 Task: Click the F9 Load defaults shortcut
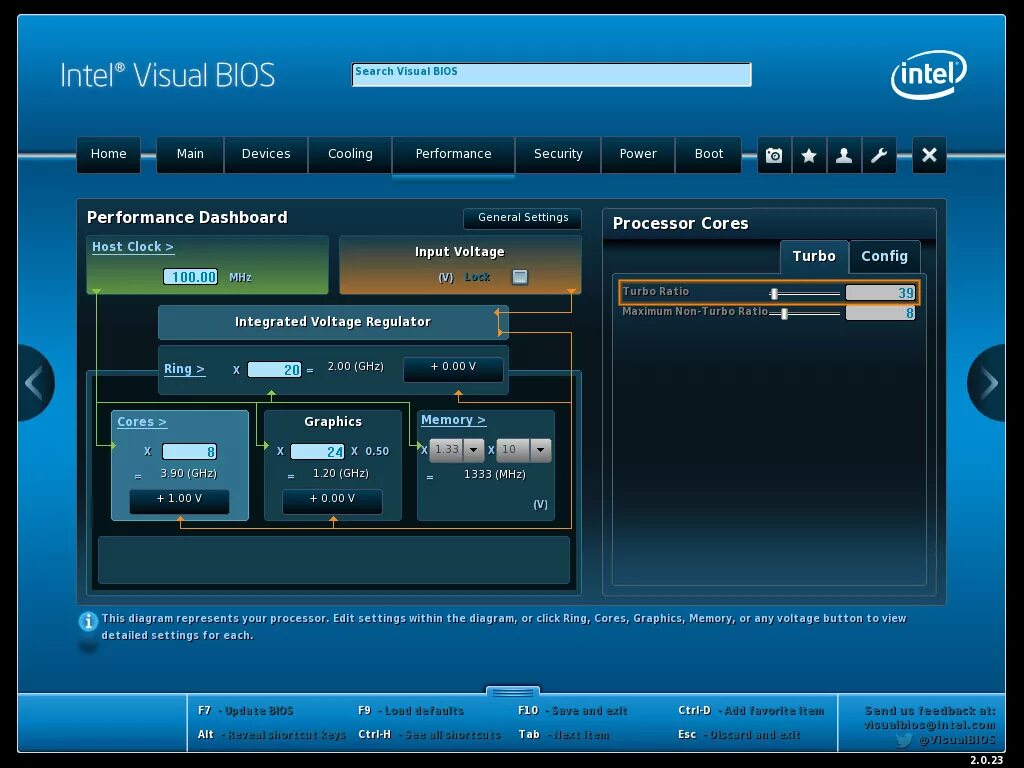click(x=411, y=711)
